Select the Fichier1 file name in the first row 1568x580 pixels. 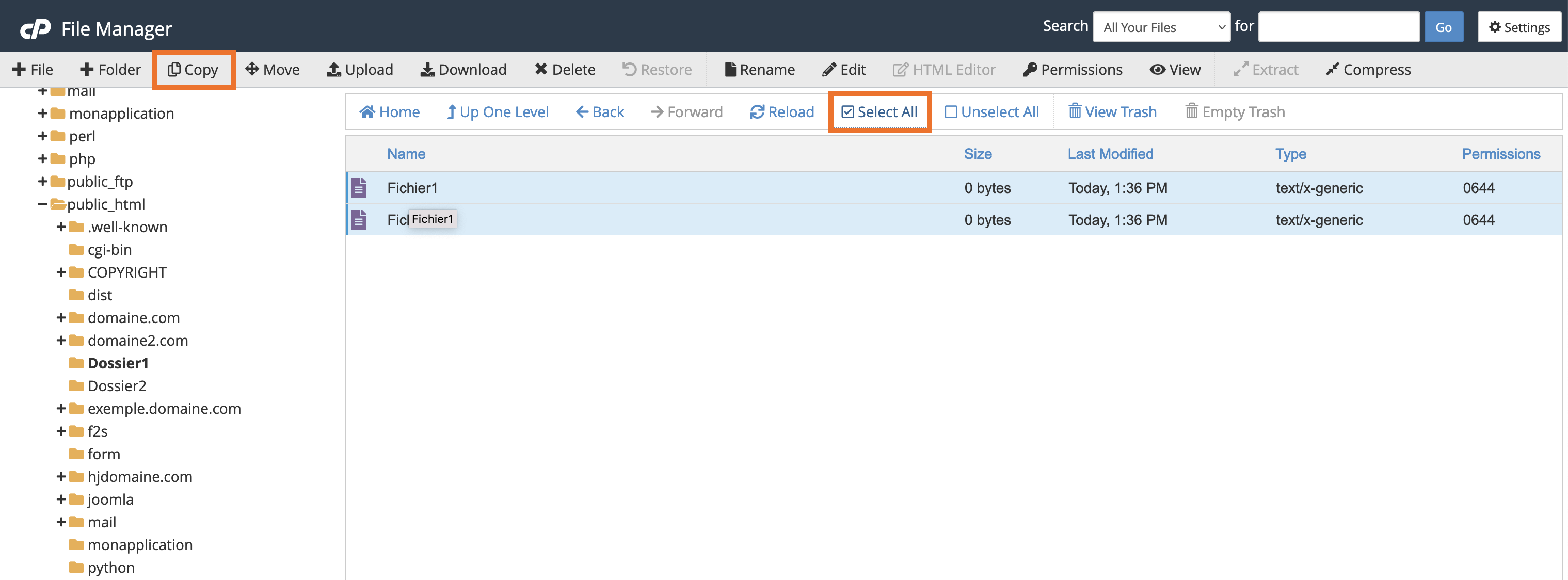(412, 188)
